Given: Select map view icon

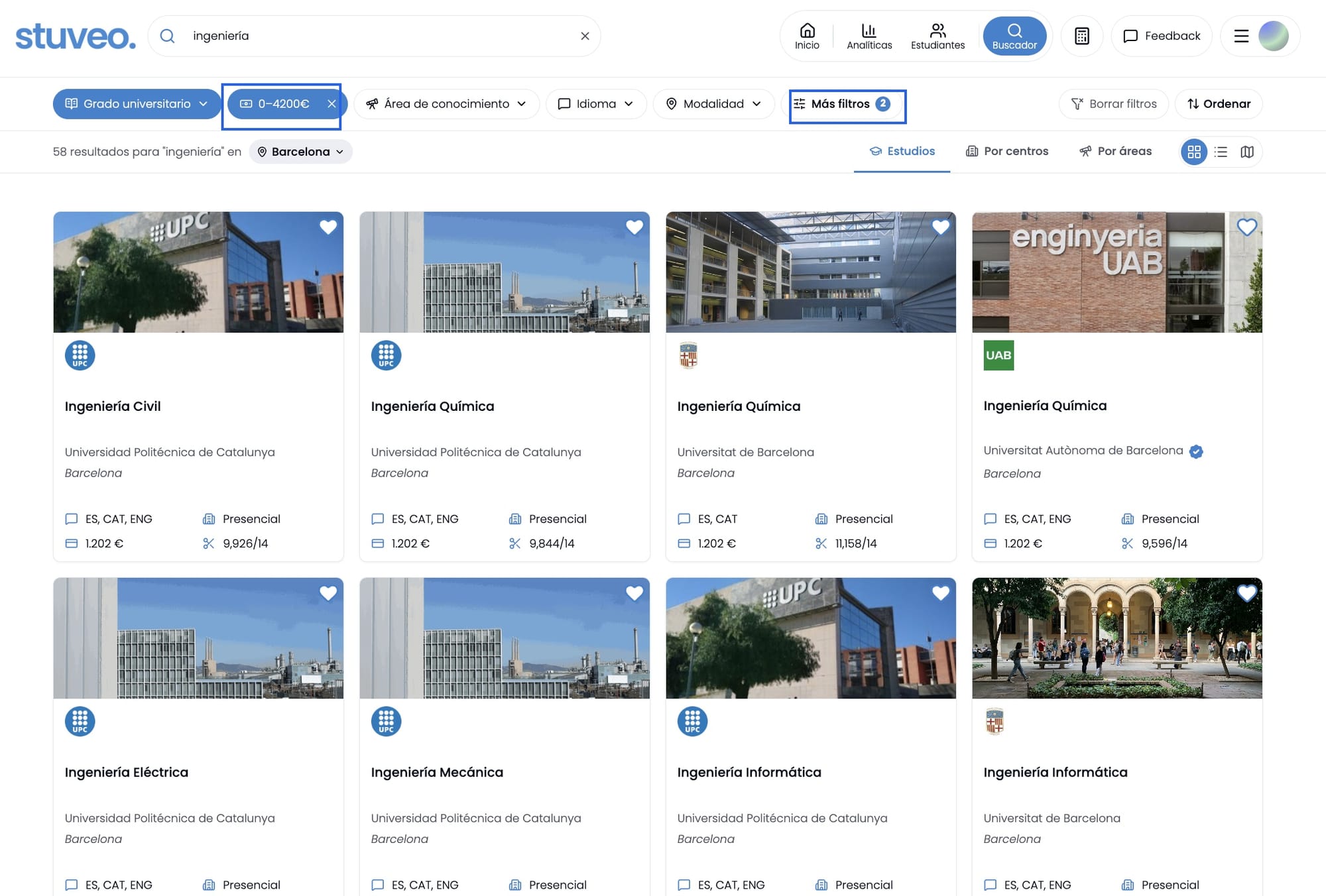Looking at the screenshot, I should [1247, 152].
